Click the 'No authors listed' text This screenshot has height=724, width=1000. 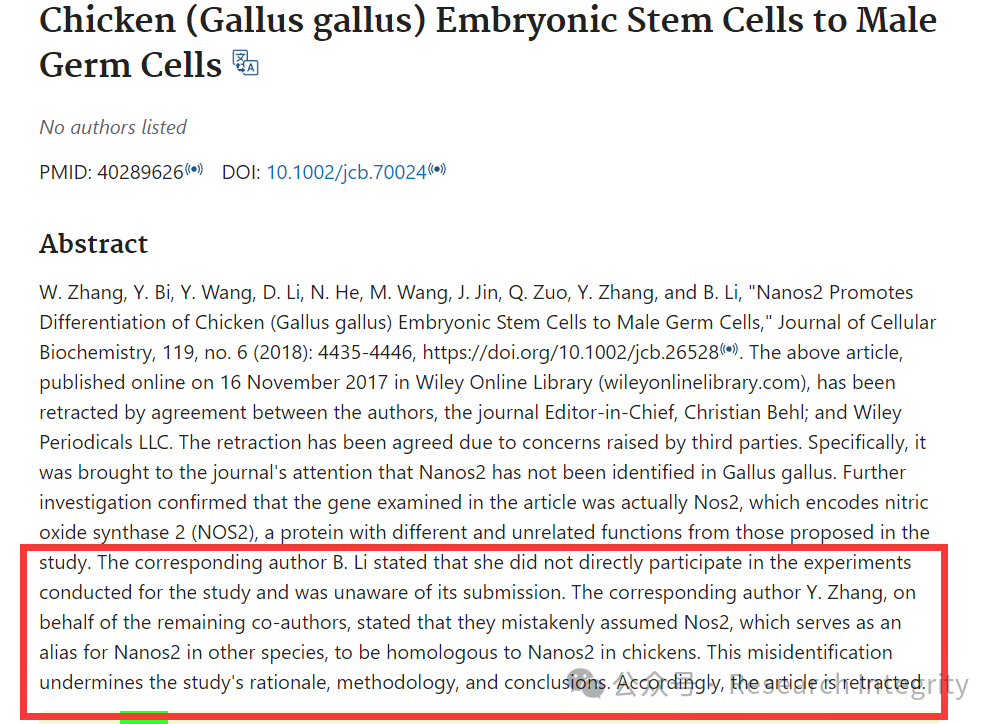(113, 128)
